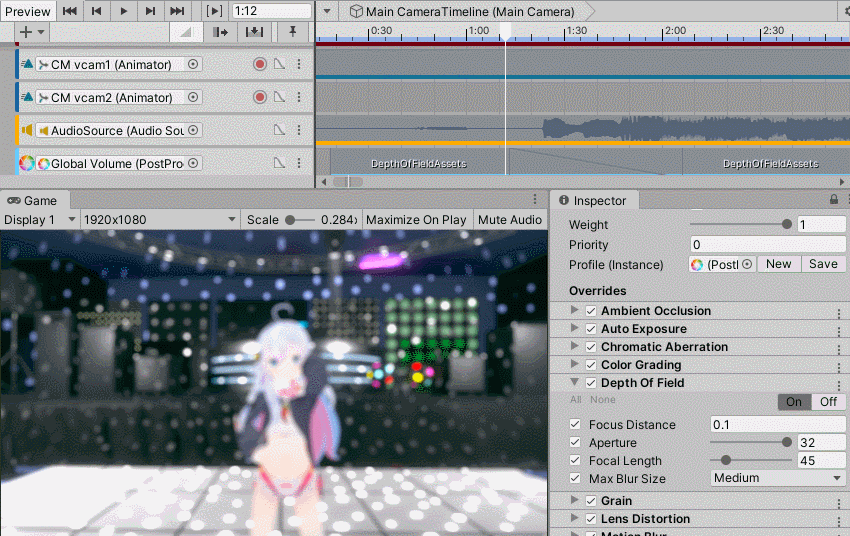The image size is (850, 536).
Task: Toggle Play Range mode icon
Action: (215, 11)
